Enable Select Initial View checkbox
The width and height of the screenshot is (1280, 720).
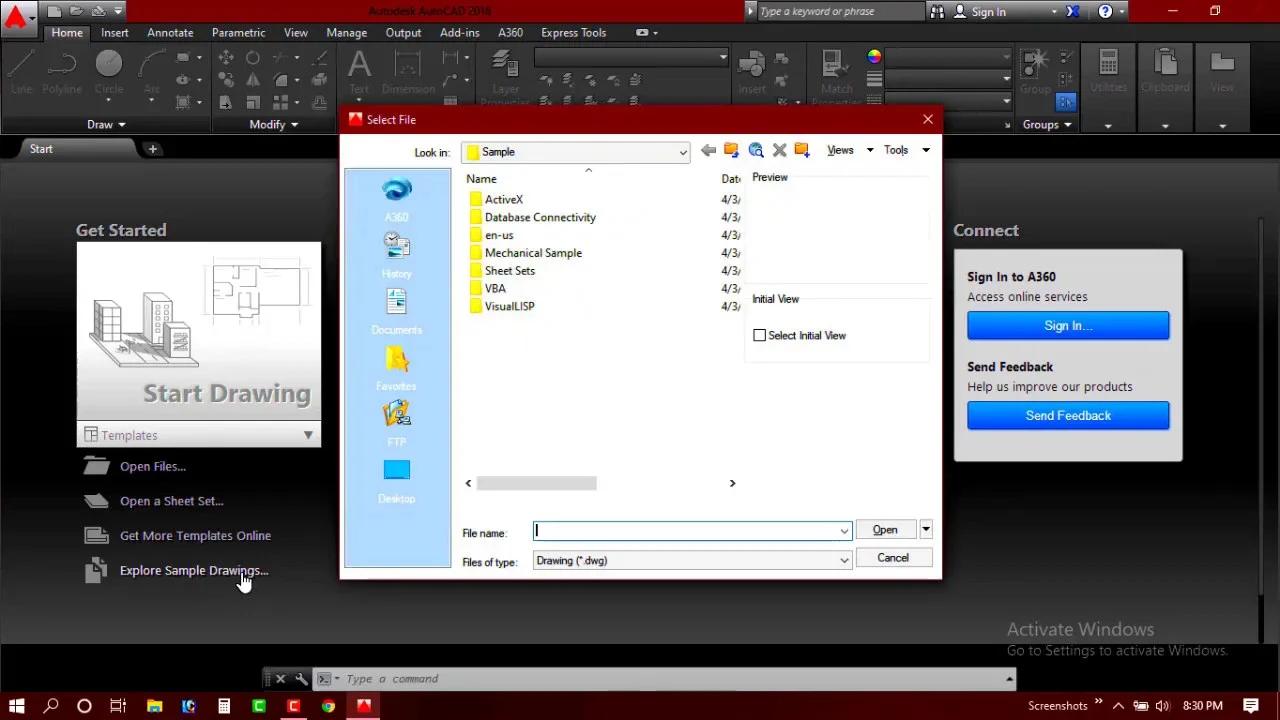point(759,335)
